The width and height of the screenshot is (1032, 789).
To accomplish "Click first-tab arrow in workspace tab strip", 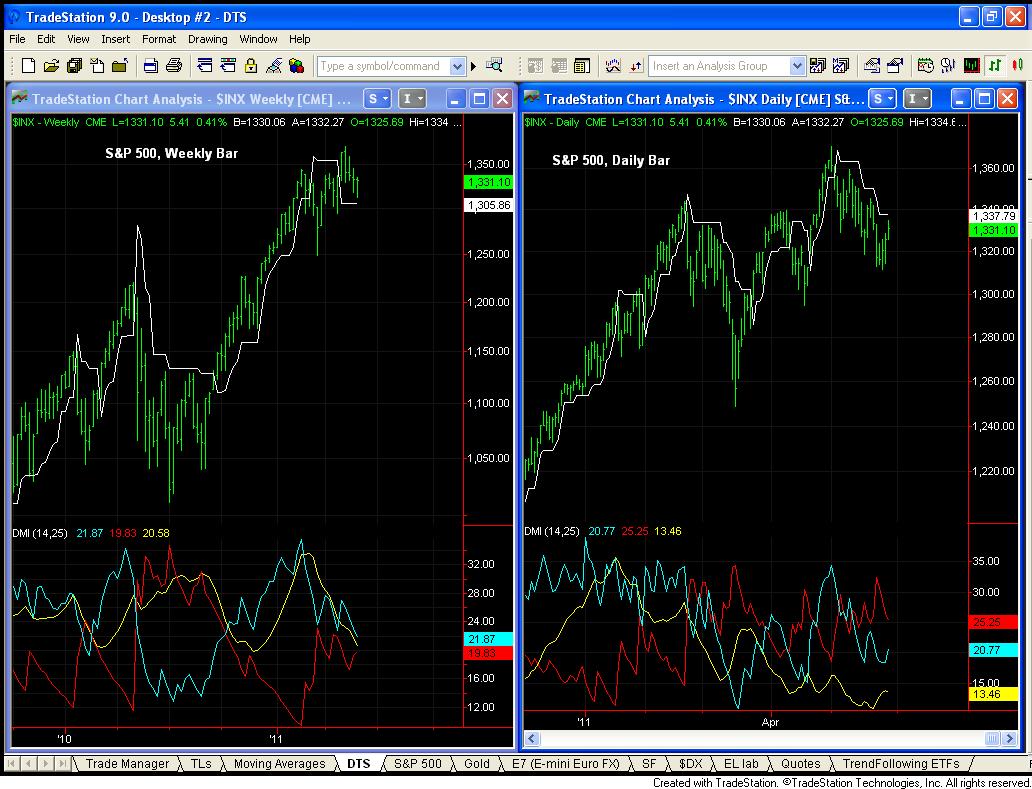I will (13, 763).
